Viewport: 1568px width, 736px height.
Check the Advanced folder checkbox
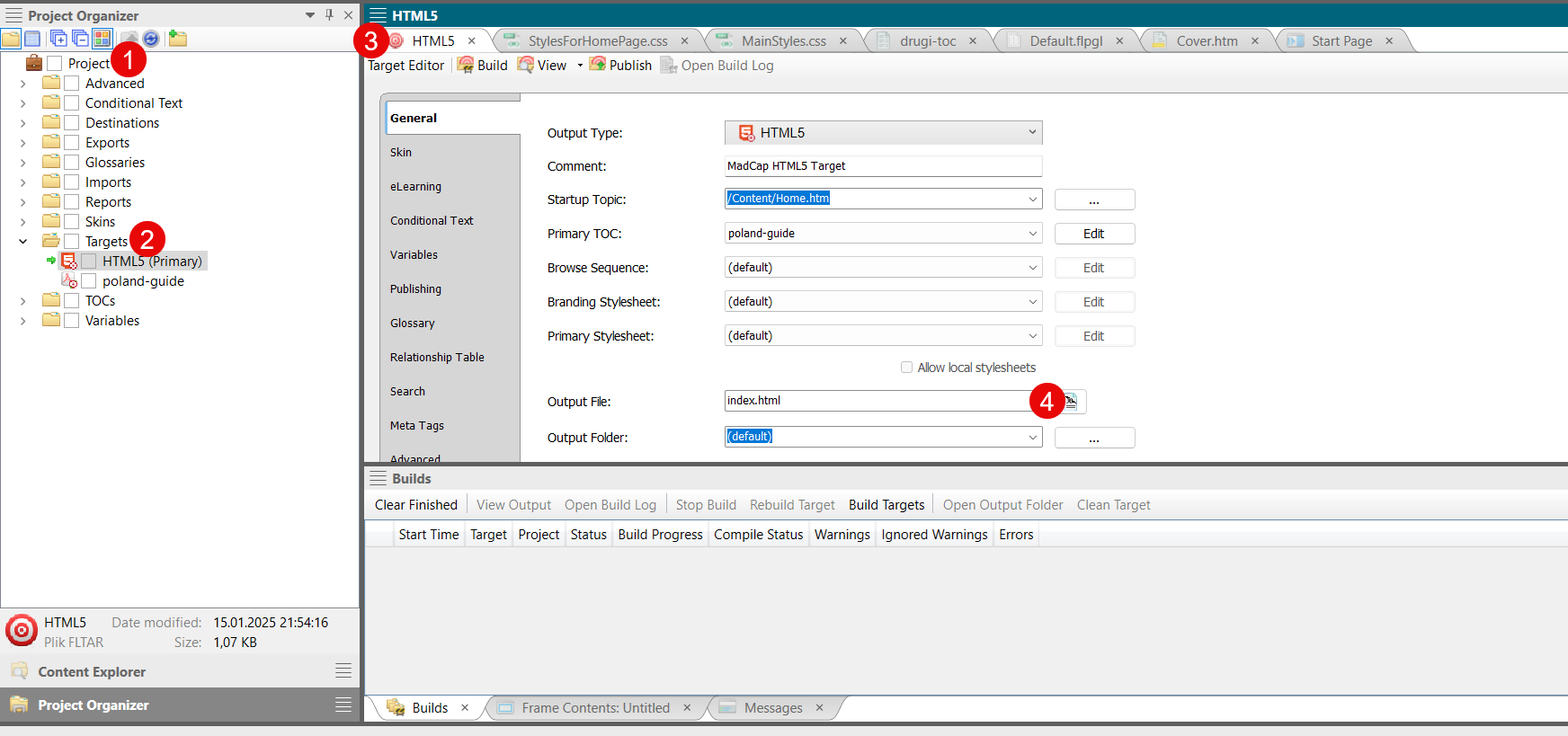tap(72, 83)
